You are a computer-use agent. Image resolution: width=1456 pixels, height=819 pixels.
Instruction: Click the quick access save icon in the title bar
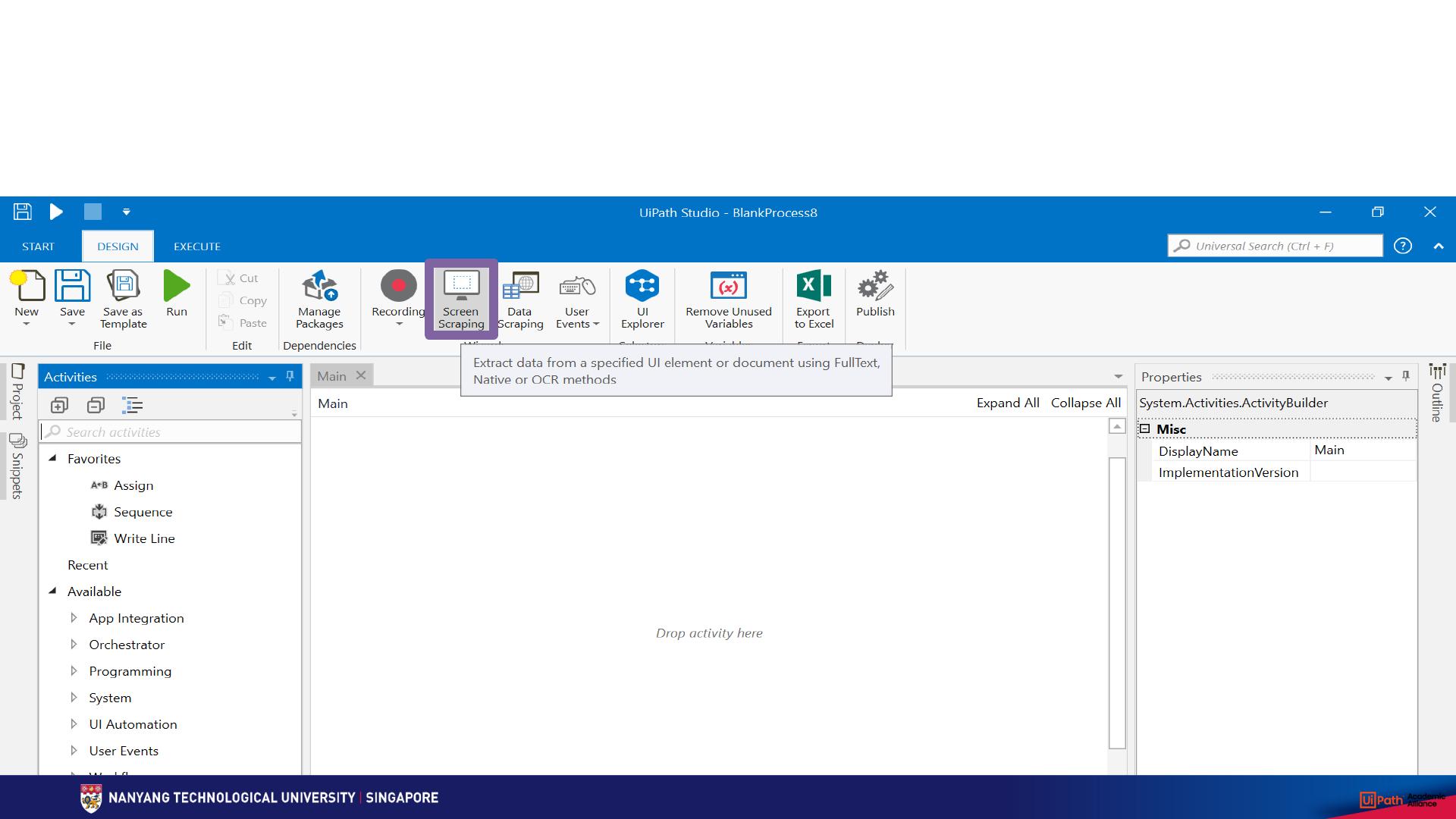[22, 212]
